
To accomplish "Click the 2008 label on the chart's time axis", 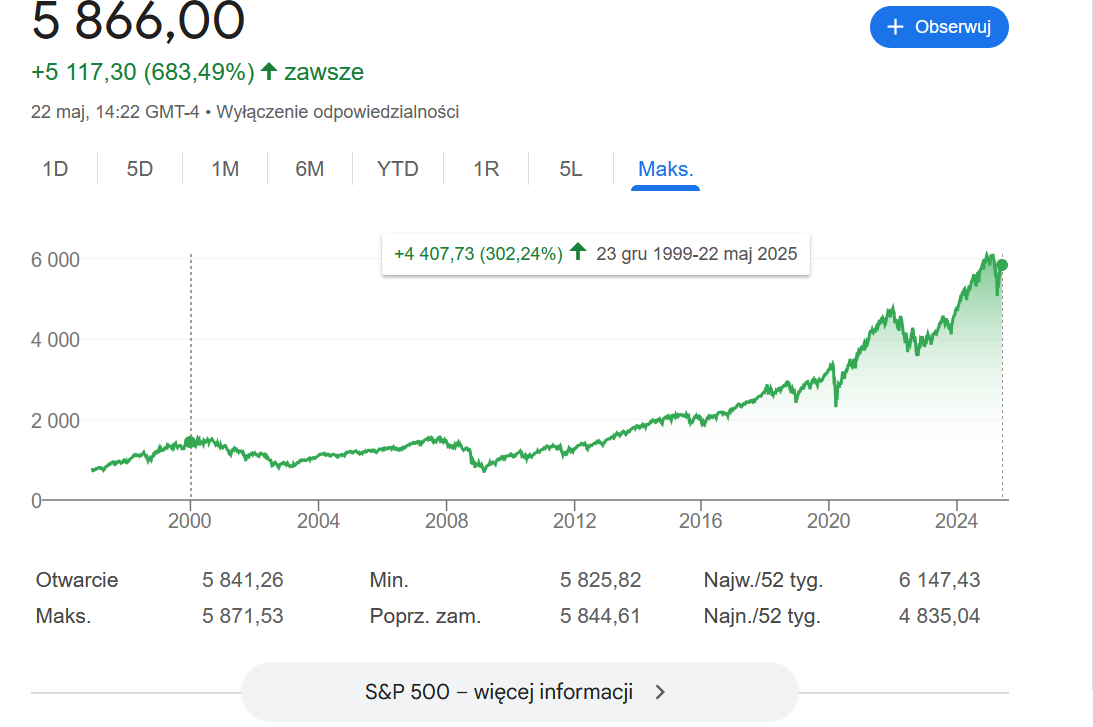I will click(x=446, y=521).
